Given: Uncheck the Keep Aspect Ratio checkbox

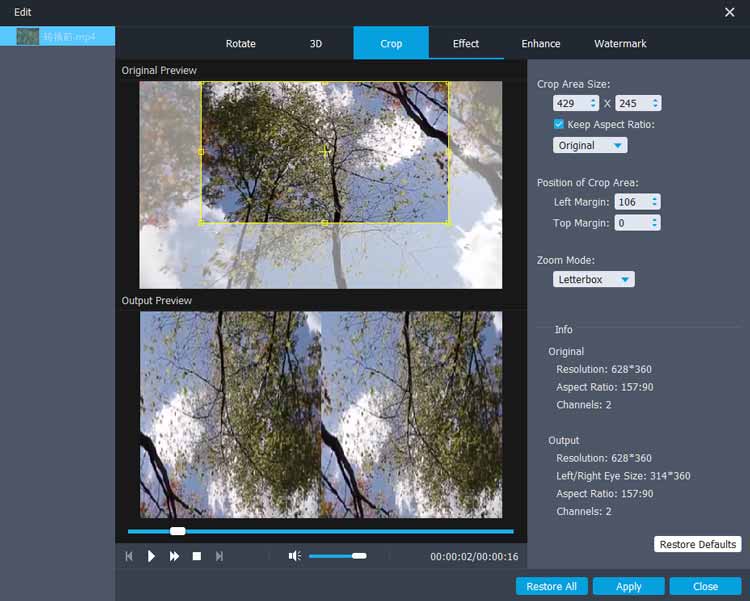Looking at the screenshot, I should (559, 124).
